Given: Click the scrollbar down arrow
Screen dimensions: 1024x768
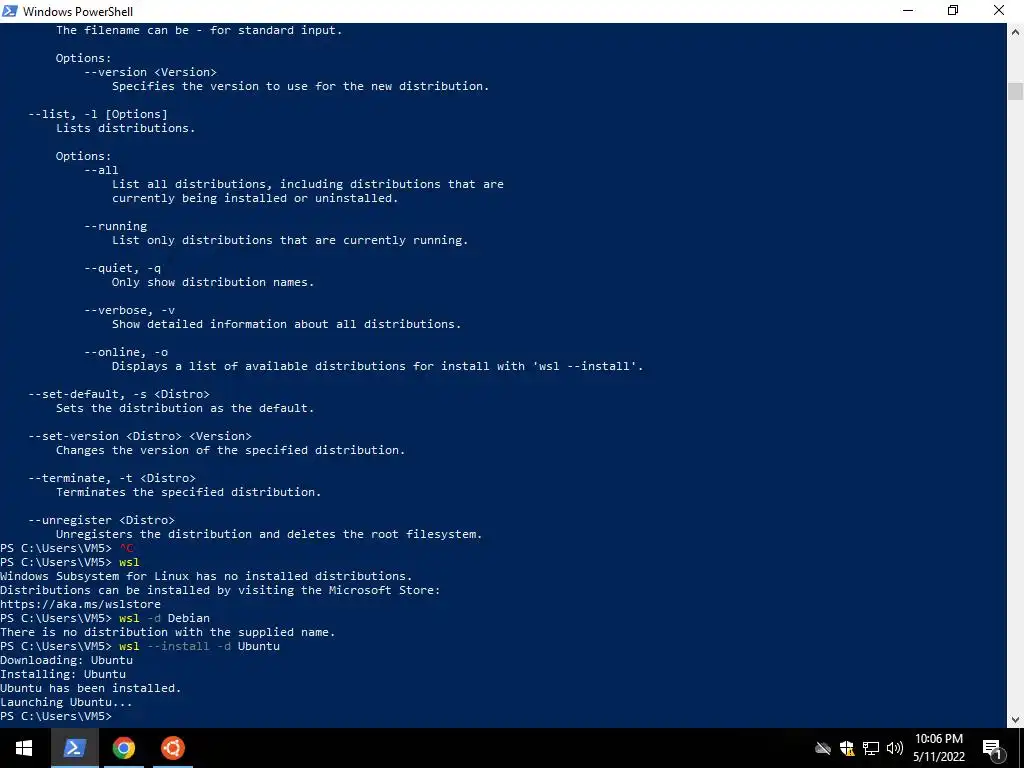Looking at the screenshot, I should 1016,720.
